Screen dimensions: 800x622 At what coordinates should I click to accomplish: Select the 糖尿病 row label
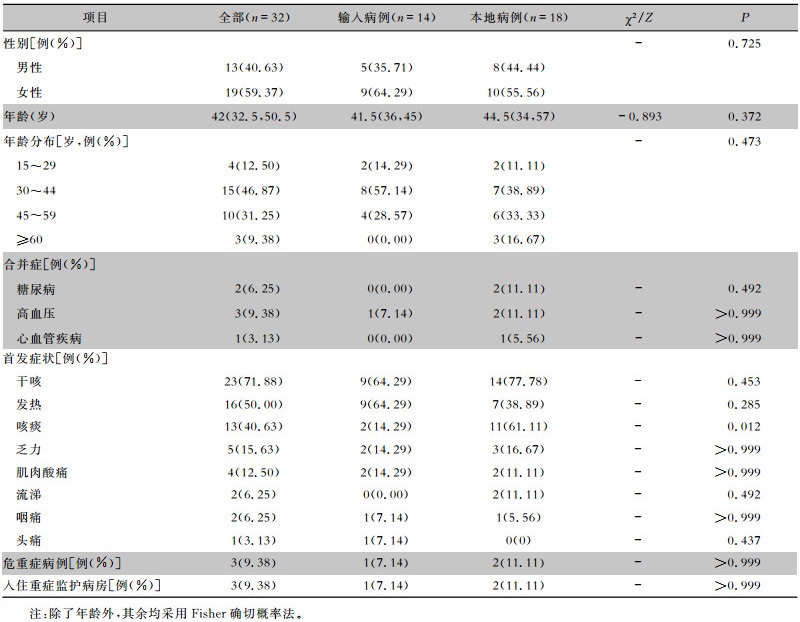point(36,289)
